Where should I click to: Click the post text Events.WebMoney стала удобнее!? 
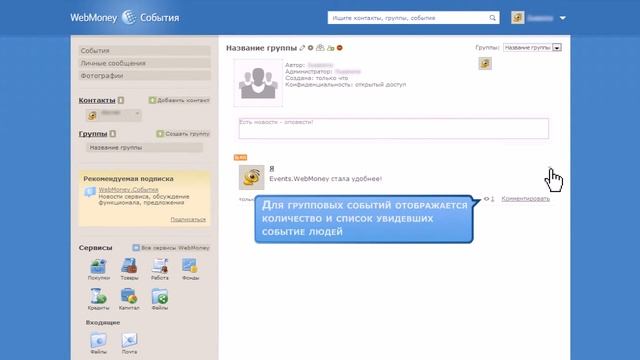pos(326,179)
